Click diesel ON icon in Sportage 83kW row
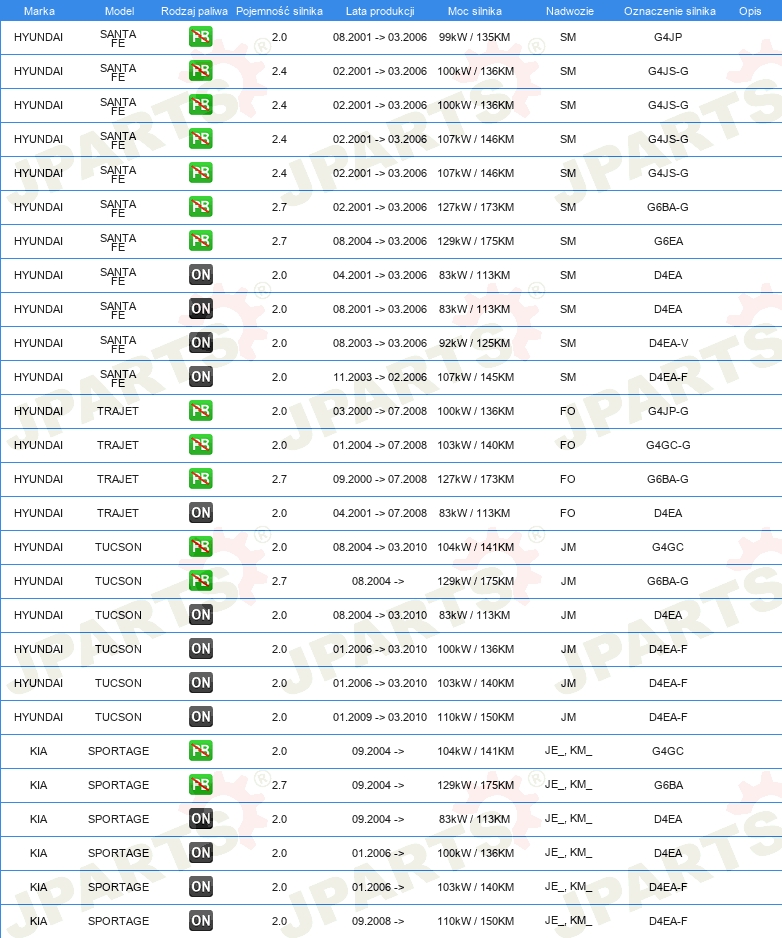This screenshot has height=938, width=782. click(x=200, y=819)
